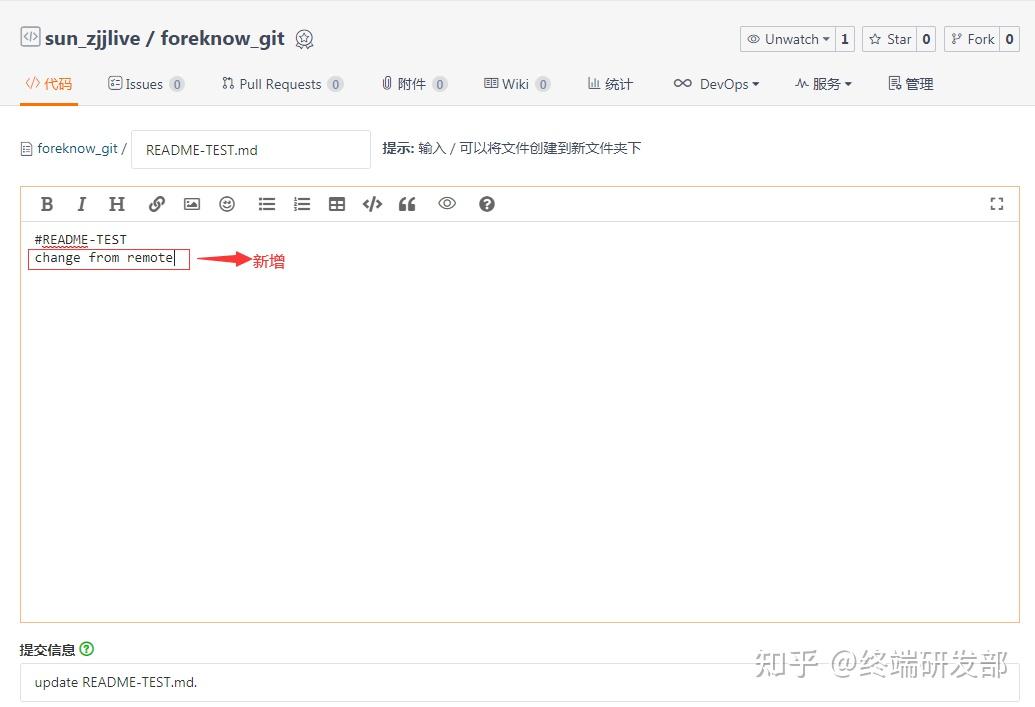Insert an image into the README
The width and height of the screenshot is (1035, 707).
click(x=191, y=204)
